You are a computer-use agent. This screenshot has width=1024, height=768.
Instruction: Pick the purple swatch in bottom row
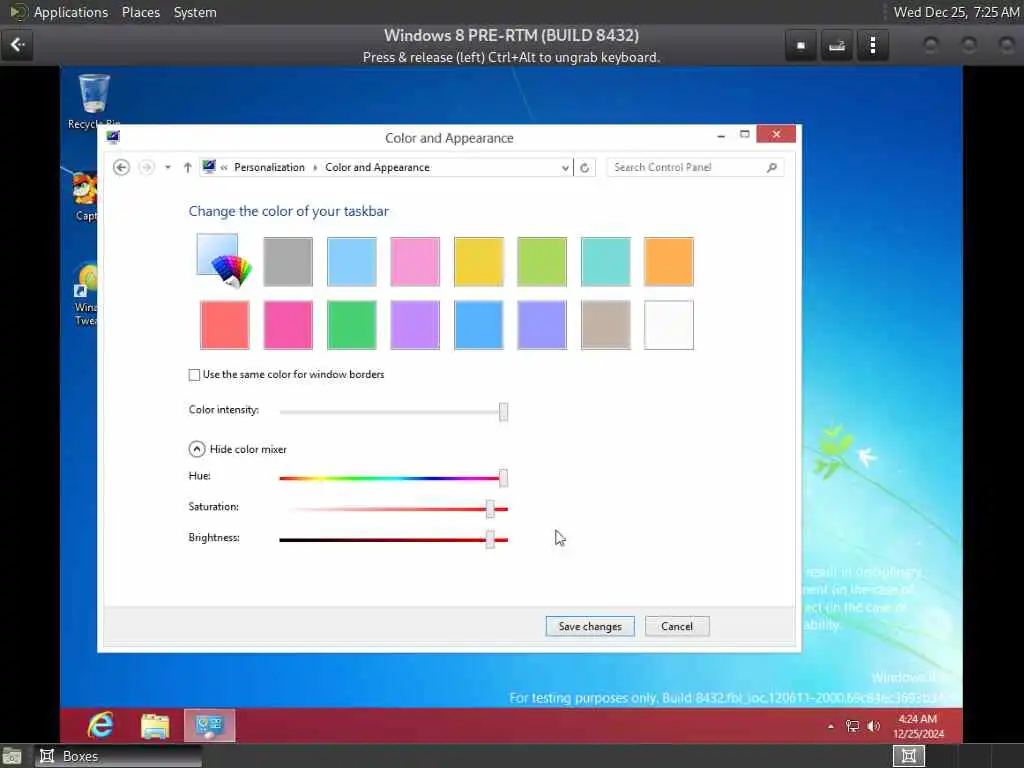tap(415, 325)
